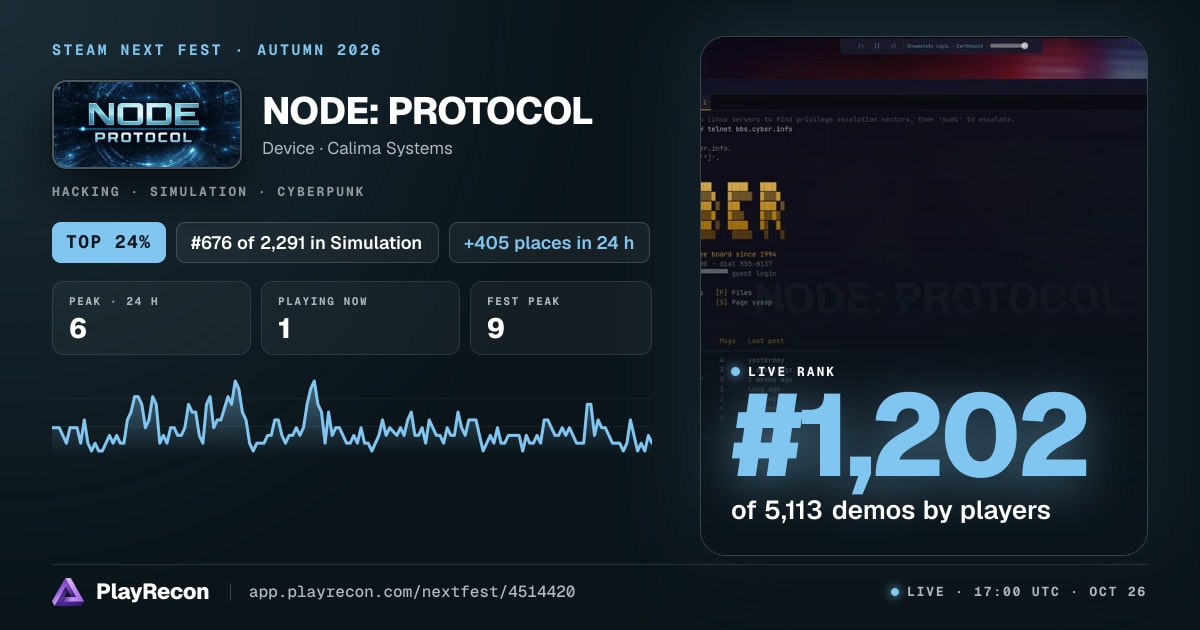The height and width of the screenshot is (630, 1200).
Task: Click the large #1,202 rank number
Action: tap(910, 436)
